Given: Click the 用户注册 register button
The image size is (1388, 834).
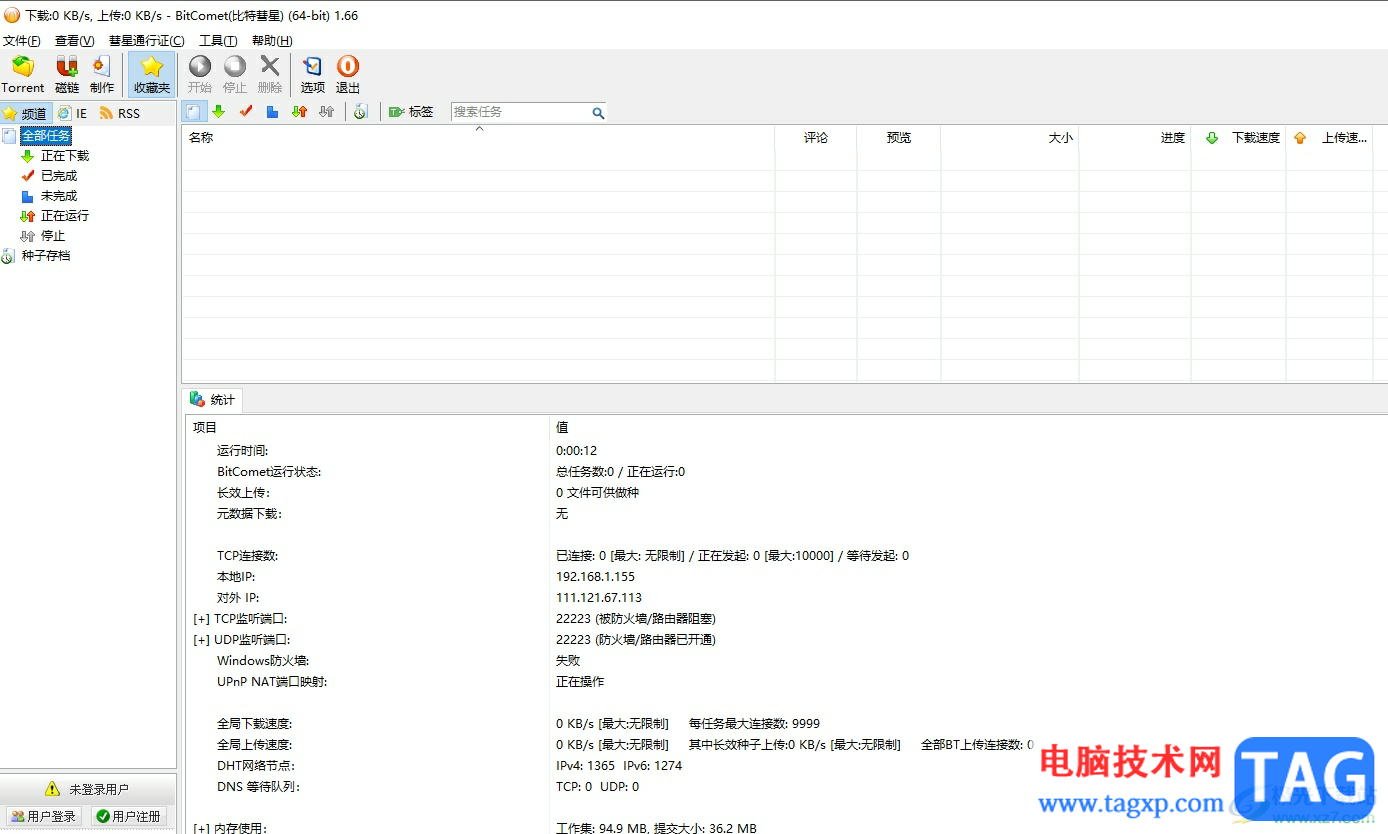Looking at the screenshot, I should 127,816.
